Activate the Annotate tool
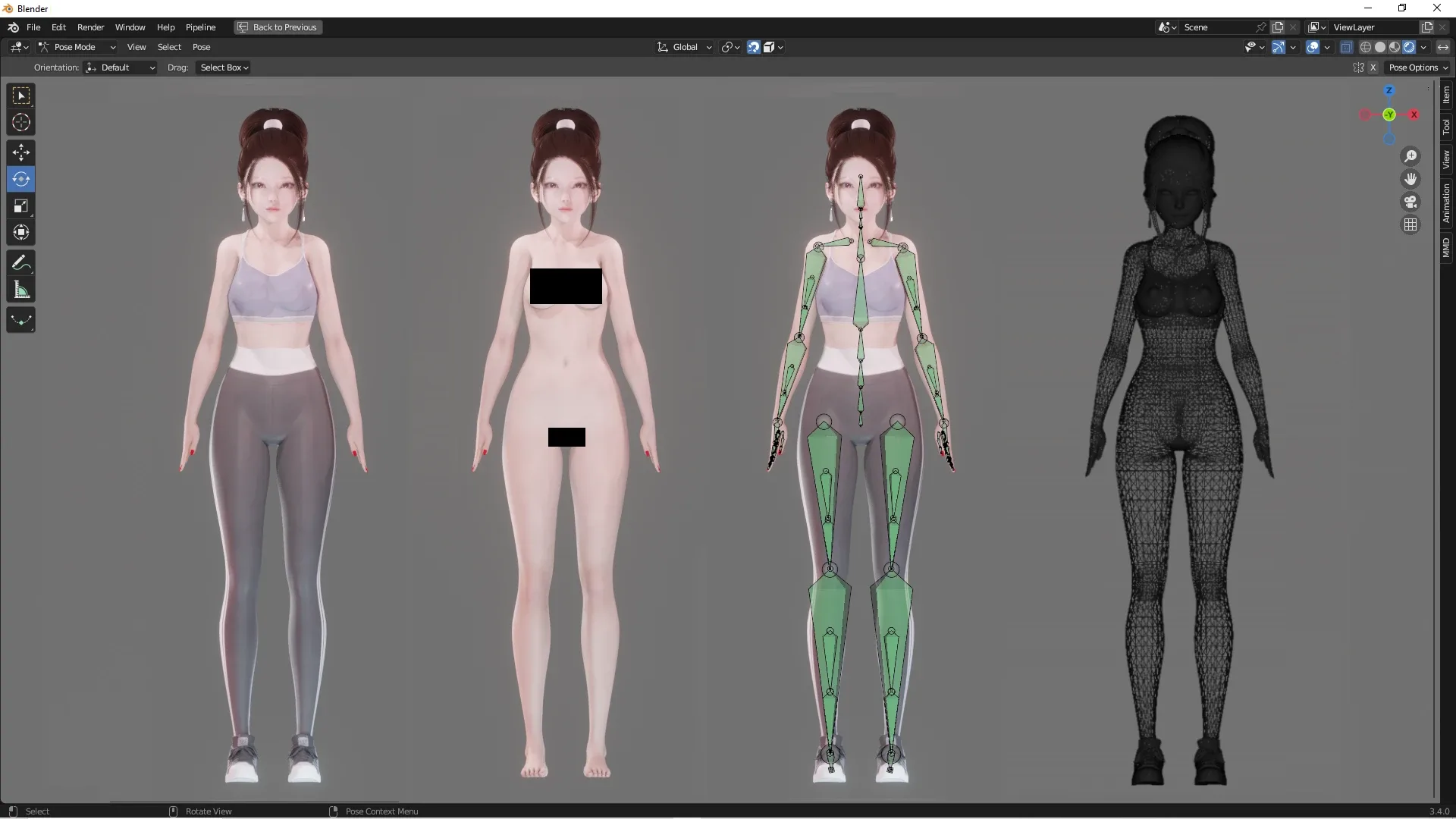1456x819 pixels. 20,262
